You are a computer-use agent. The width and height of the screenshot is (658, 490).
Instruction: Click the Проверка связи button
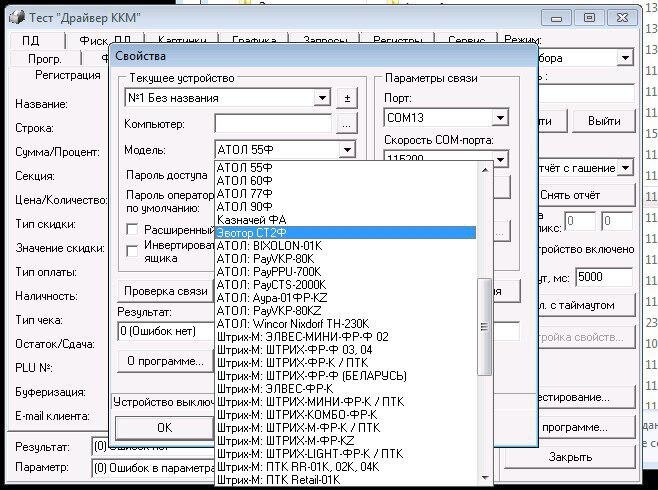(x=166, y=291)
